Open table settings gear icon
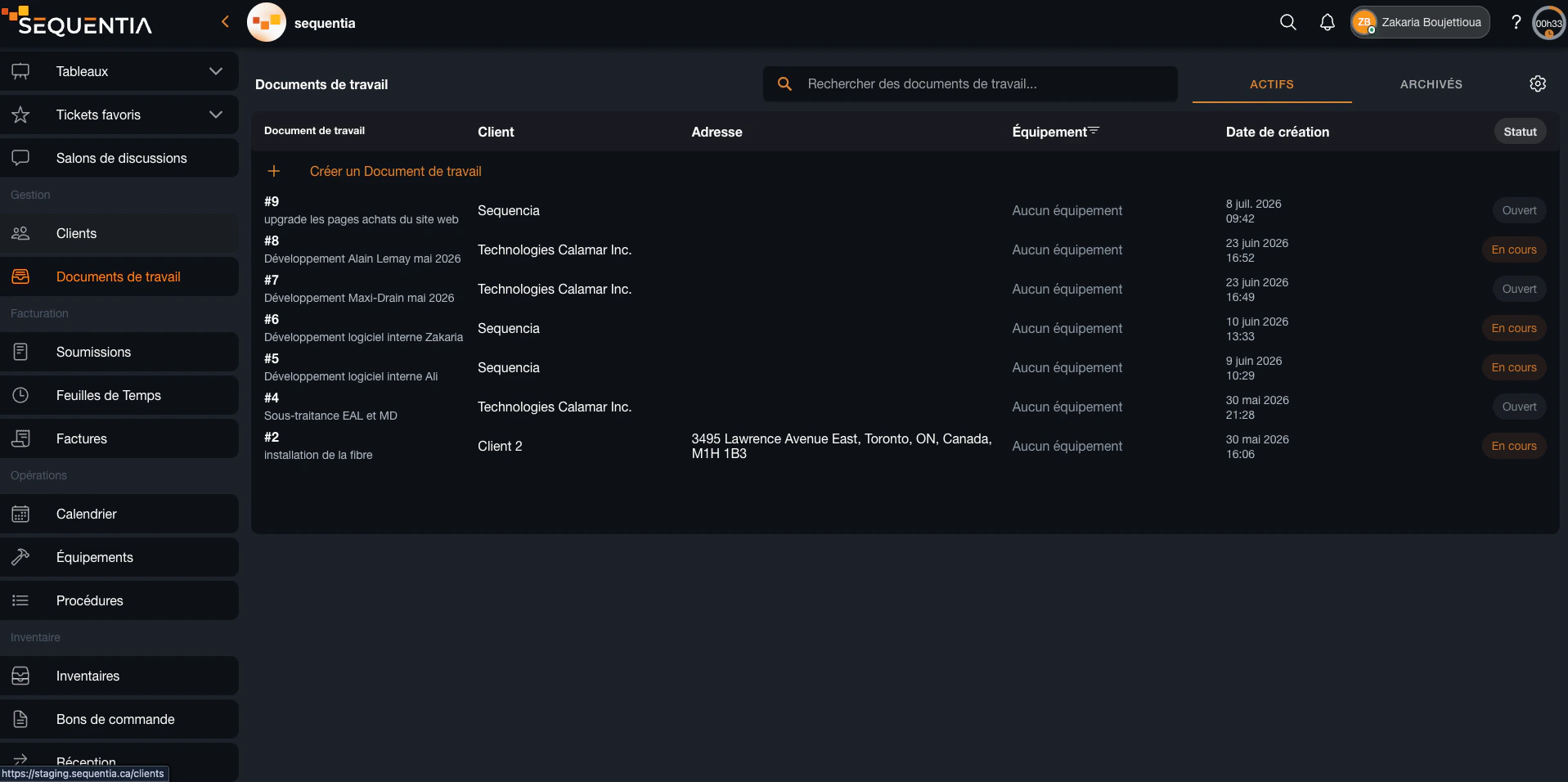 (x=1538, y=83)
